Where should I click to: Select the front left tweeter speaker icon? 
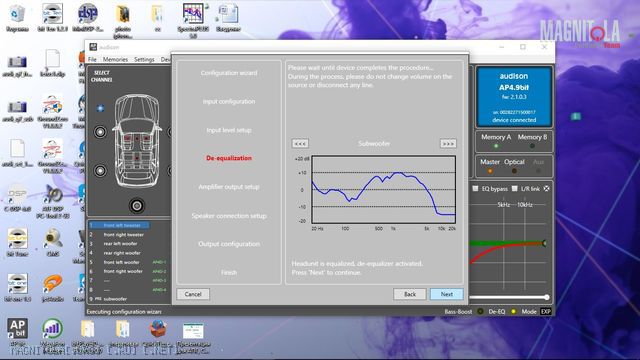coord(100,108)
